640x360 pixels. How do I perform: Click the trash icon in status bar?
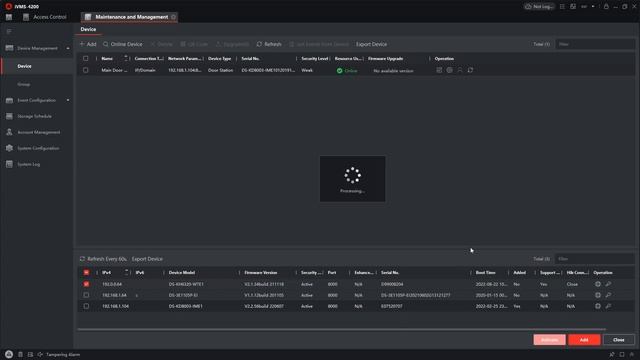pyautogui.click(x=20, y=354)
